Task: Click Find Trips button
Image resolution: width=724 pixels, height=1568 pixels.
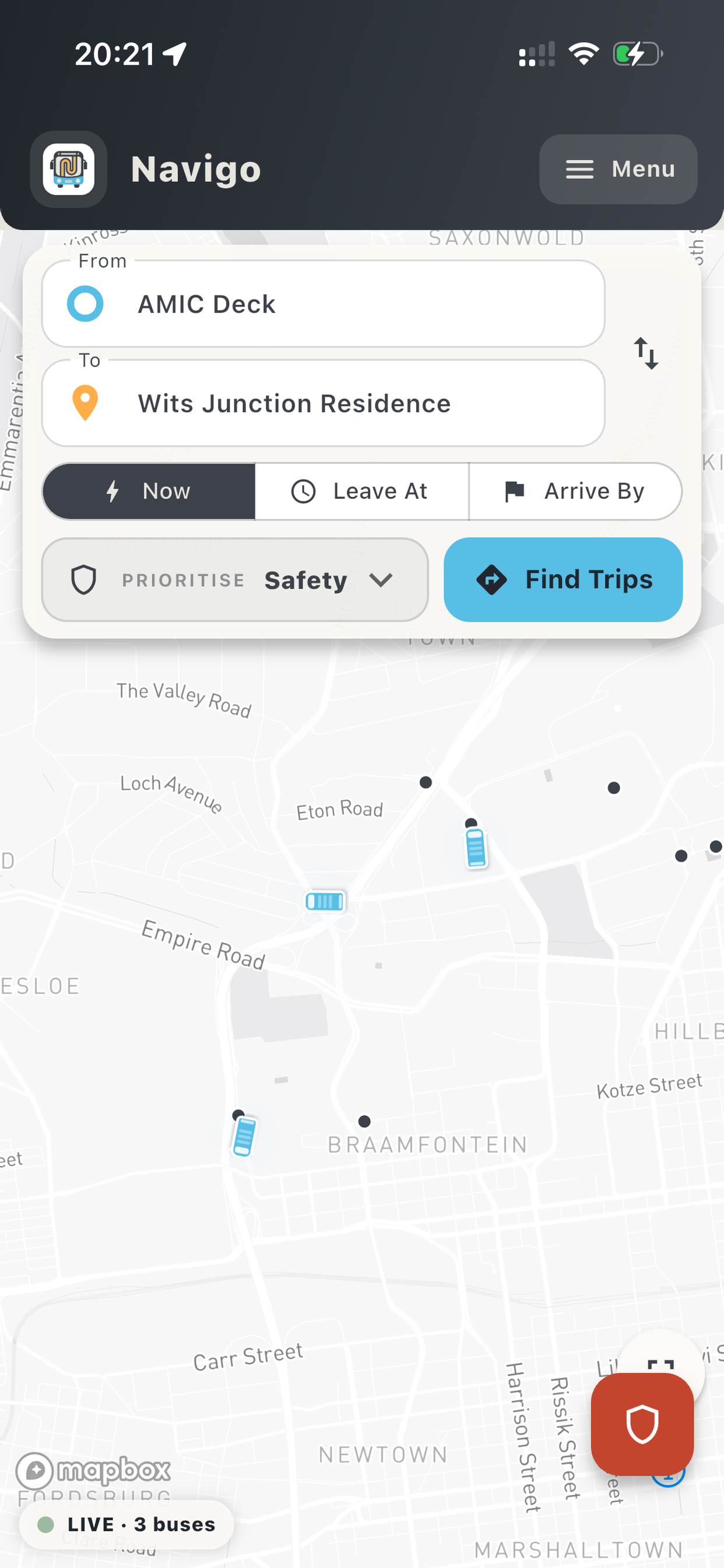Action: click(563, 579)
